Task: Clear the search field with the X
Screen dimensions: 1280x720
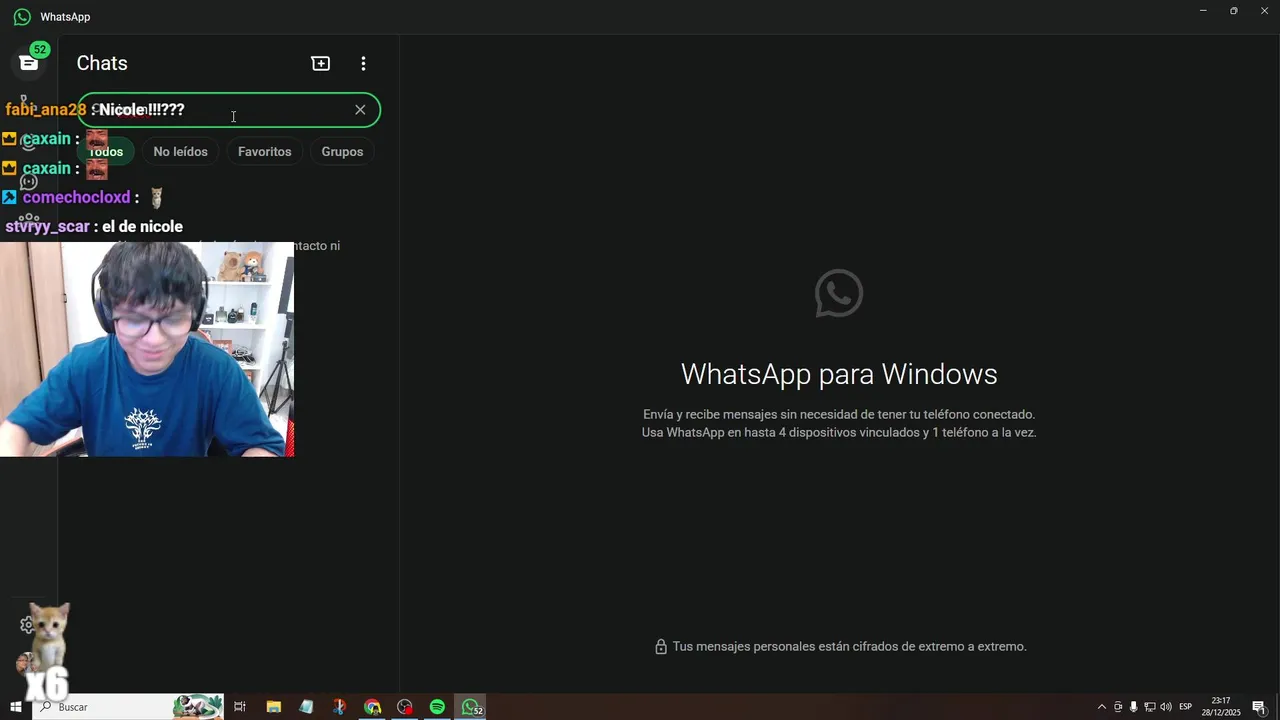Action: (360, 110)
